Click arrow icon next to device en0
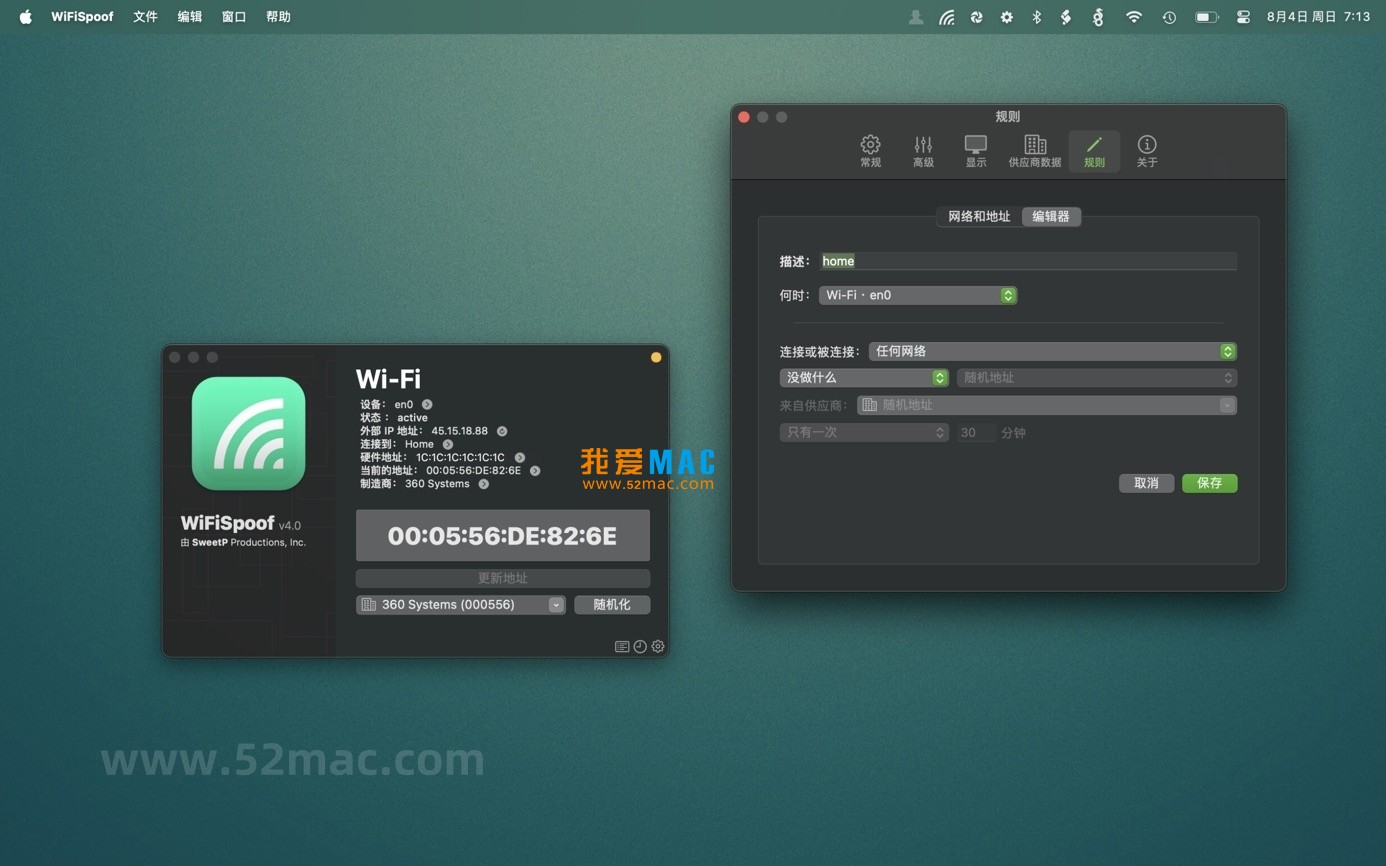This screenshot has height=866, width=1386. (x=427, y=405)
